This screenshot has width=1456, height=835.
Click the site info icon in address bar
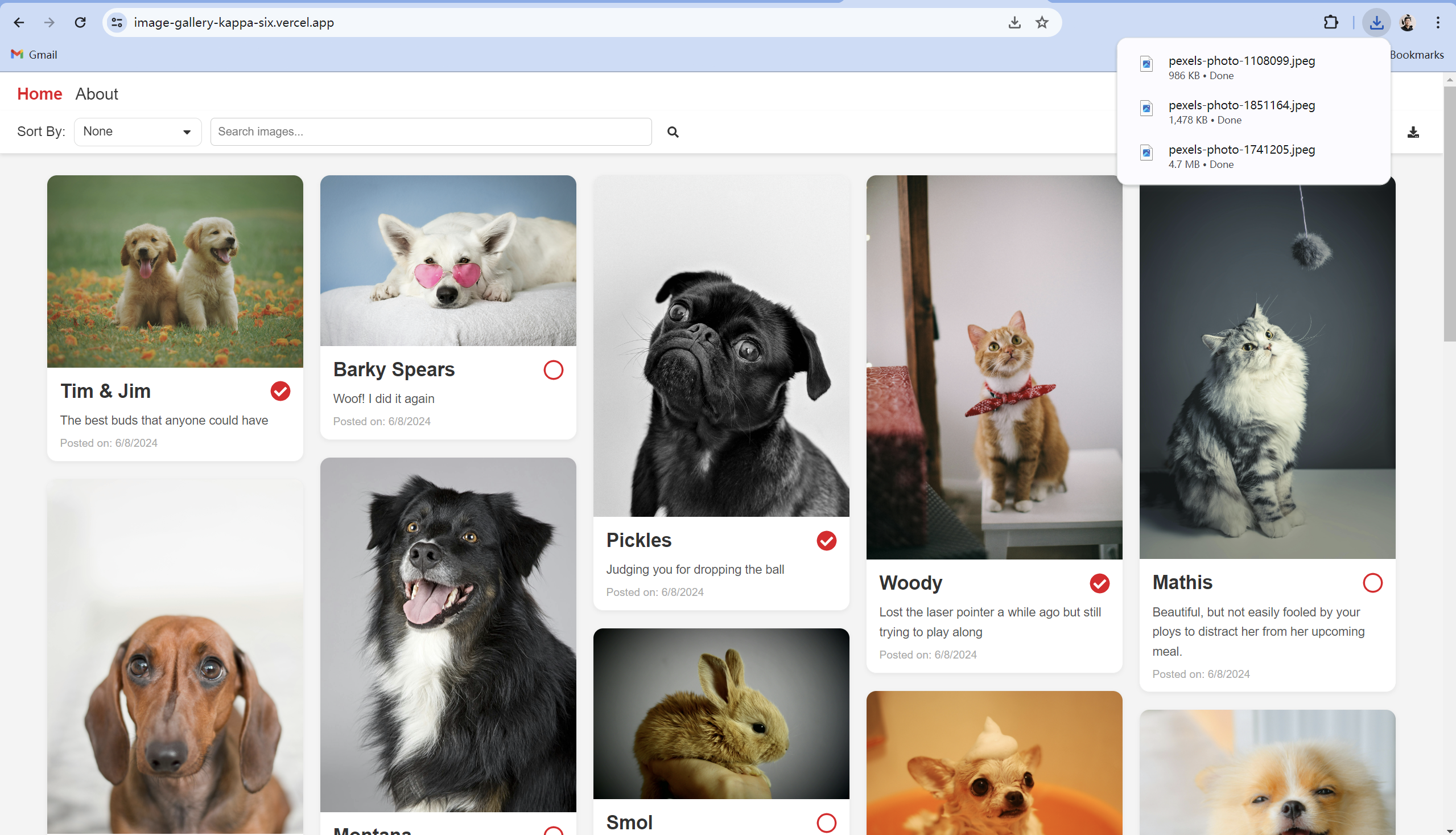(117, 22)
